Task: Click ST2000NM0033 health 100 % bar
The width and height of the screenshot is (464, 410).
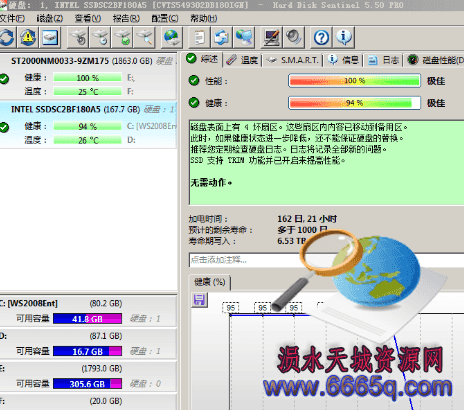Action: [x=87, y=78]
